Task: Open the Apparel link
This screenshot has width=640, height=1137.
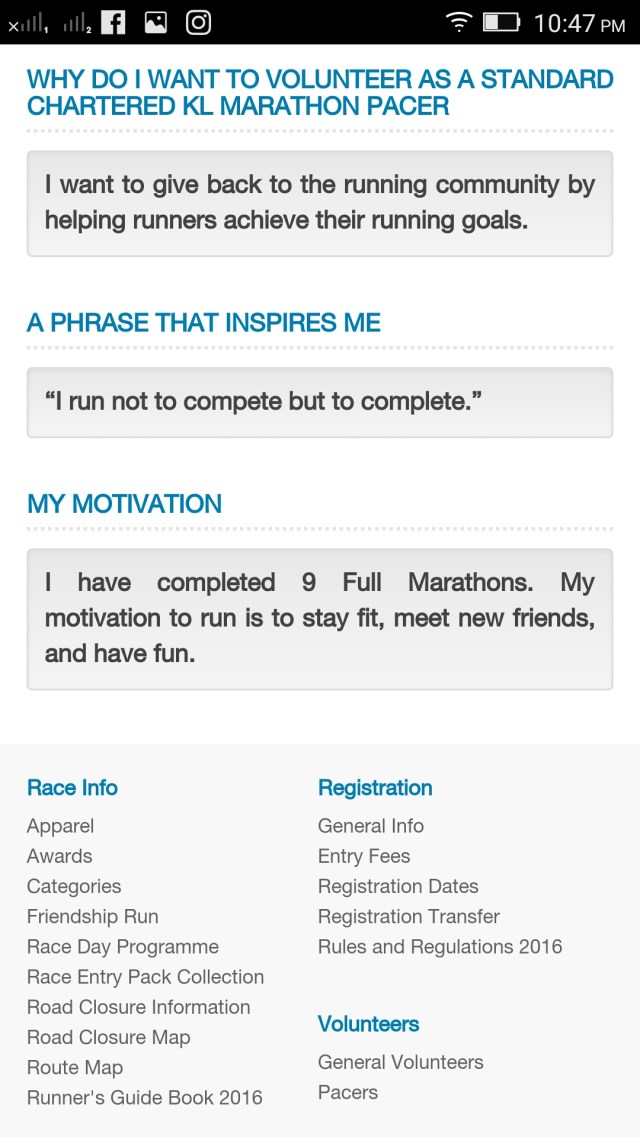Action: pos(60,826)
